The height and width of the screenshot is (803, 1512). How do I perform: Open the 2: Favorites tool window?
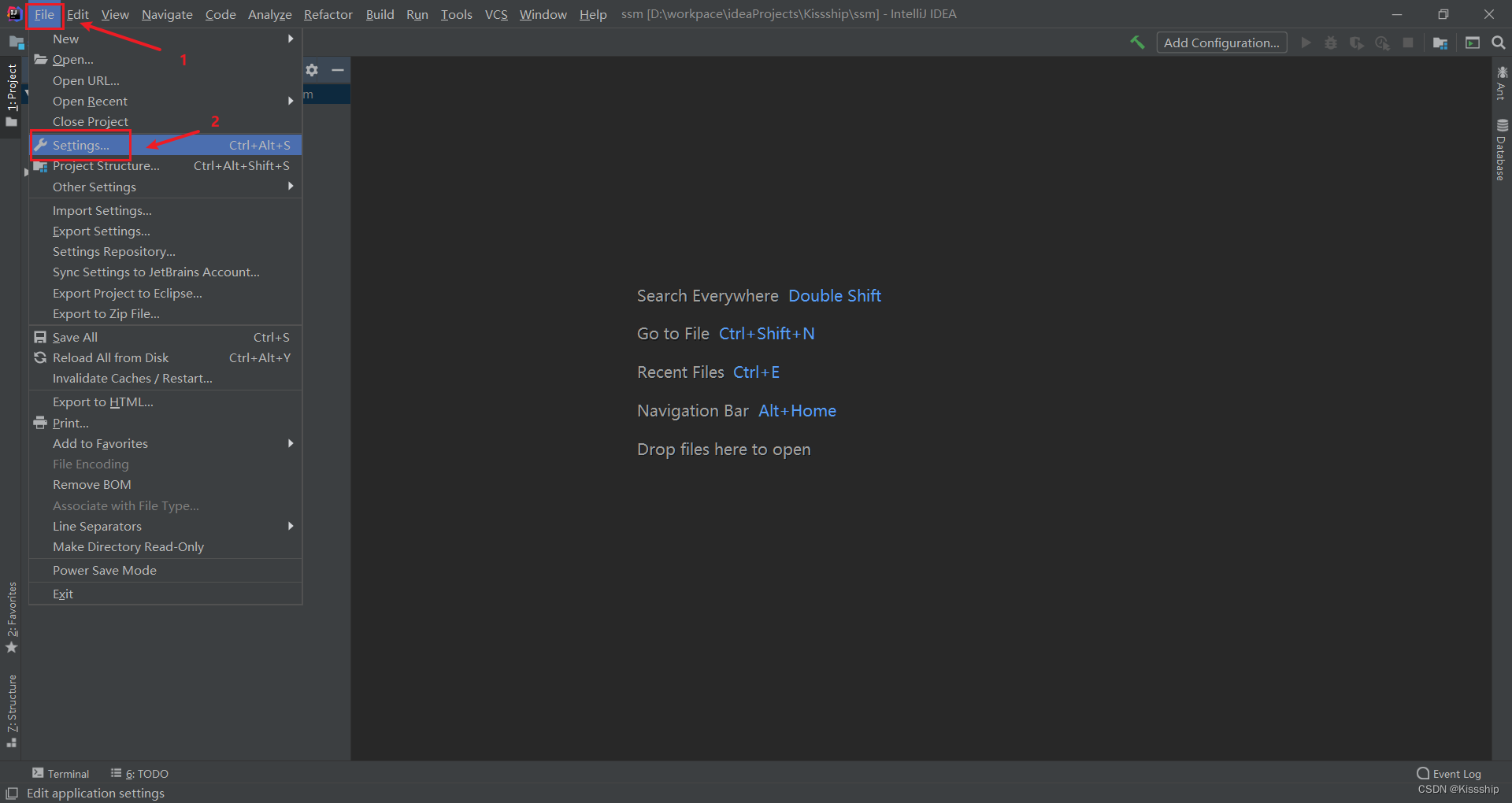[11, 617]
